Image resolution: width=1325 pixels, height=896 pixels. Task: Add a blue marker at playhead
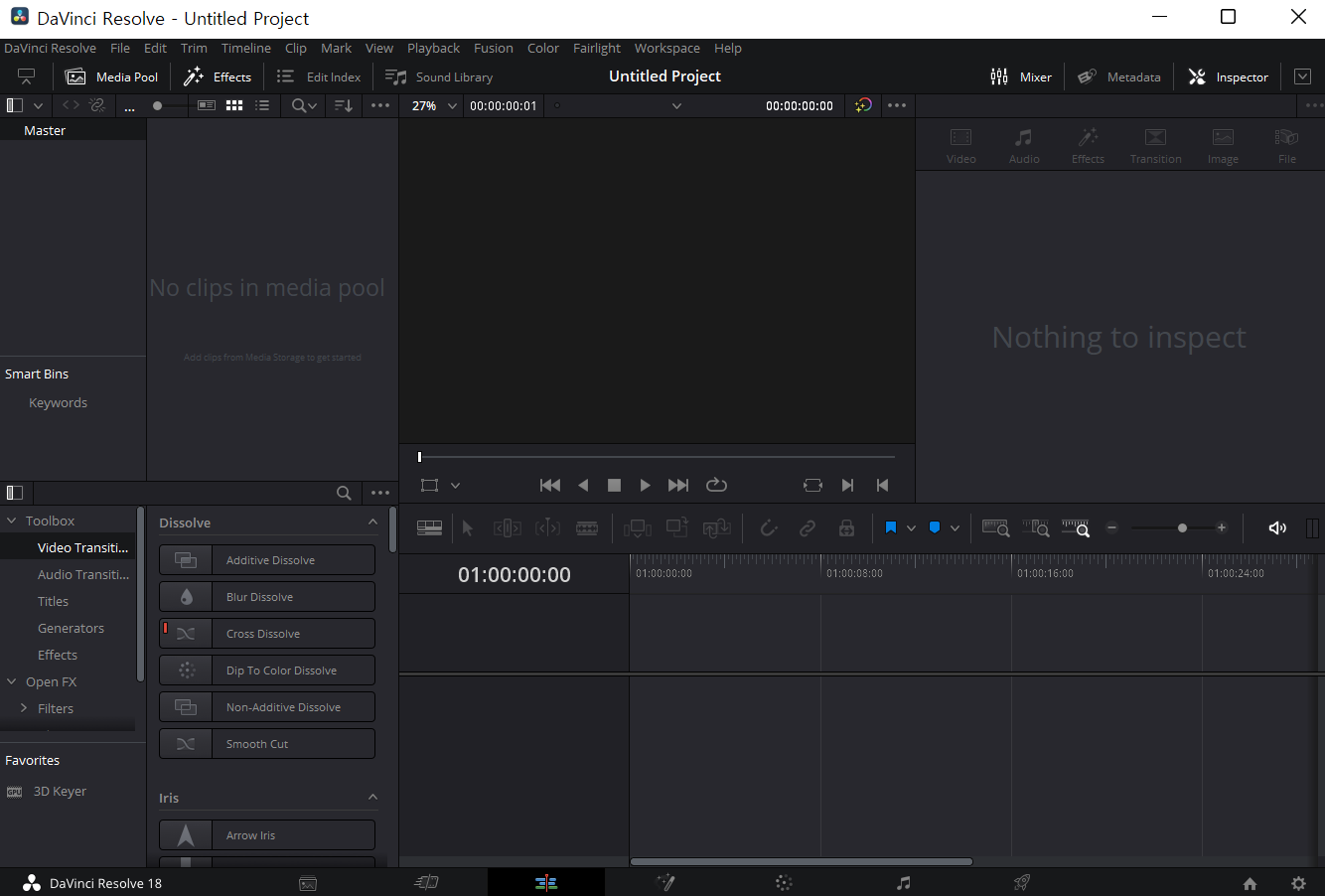(934, 527)
